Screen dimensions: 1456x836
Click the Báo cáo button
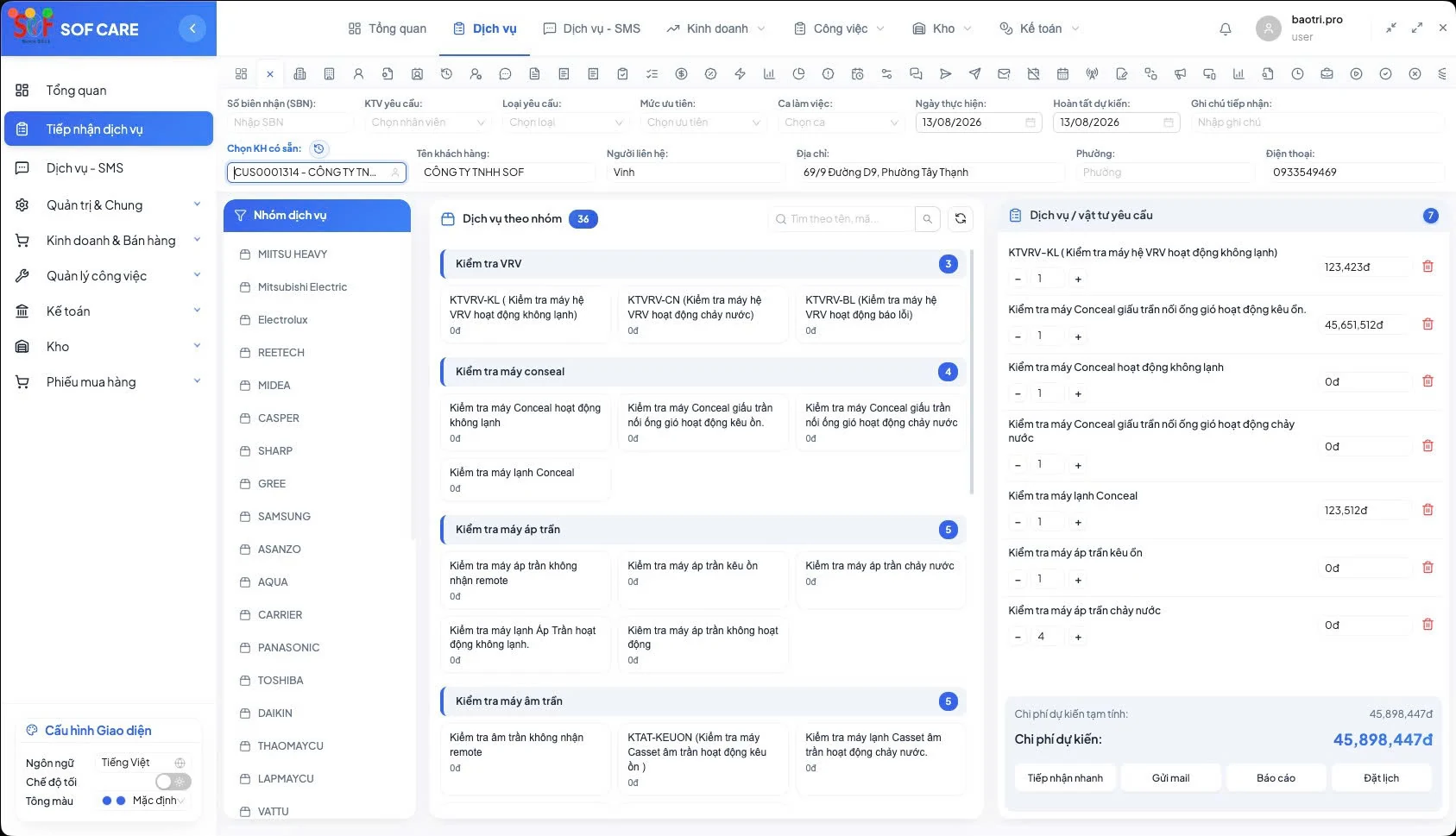[1276, 778]
